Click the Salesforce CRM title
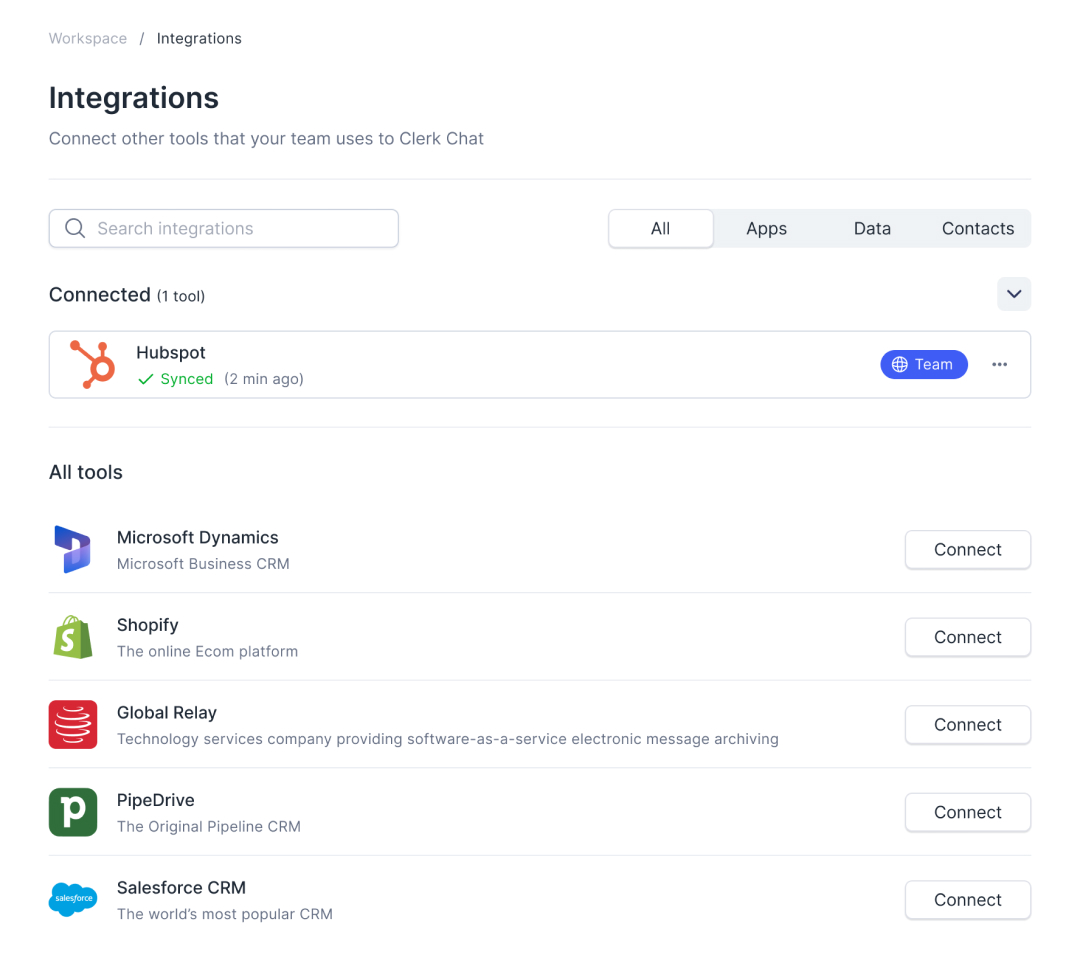 click(181, 888)
